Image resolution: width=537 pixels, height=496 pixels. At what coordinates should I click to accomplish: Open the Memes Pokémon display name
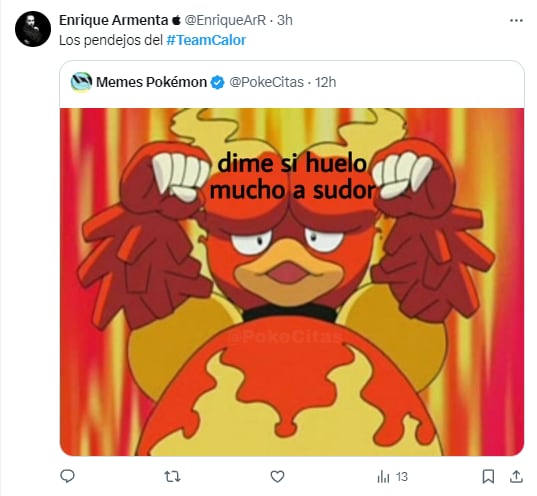click(151, 82)
